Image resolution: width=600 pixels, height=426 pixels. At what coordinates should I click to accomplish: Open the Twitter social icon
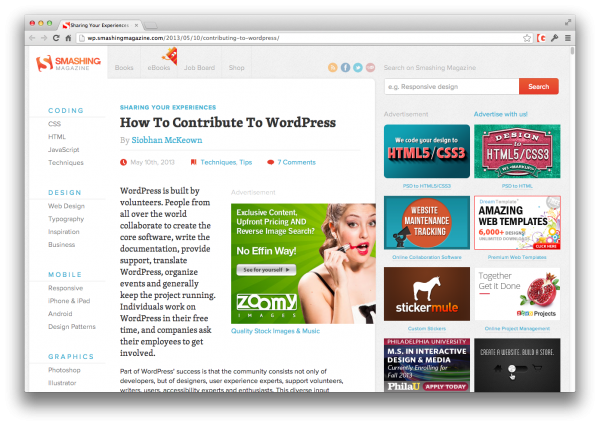[x=358, y=67]
